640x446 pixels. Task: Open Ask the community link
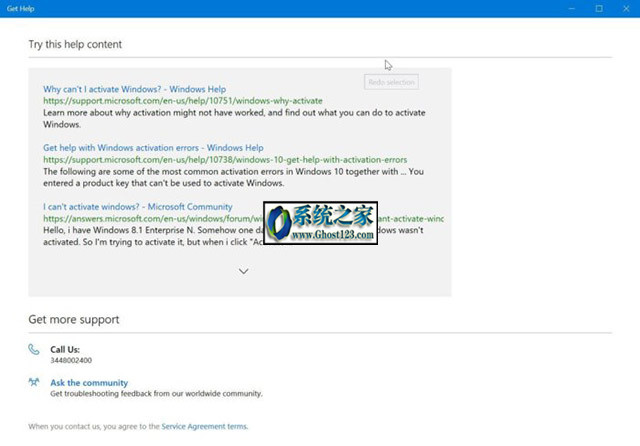[x=89, y=383]
